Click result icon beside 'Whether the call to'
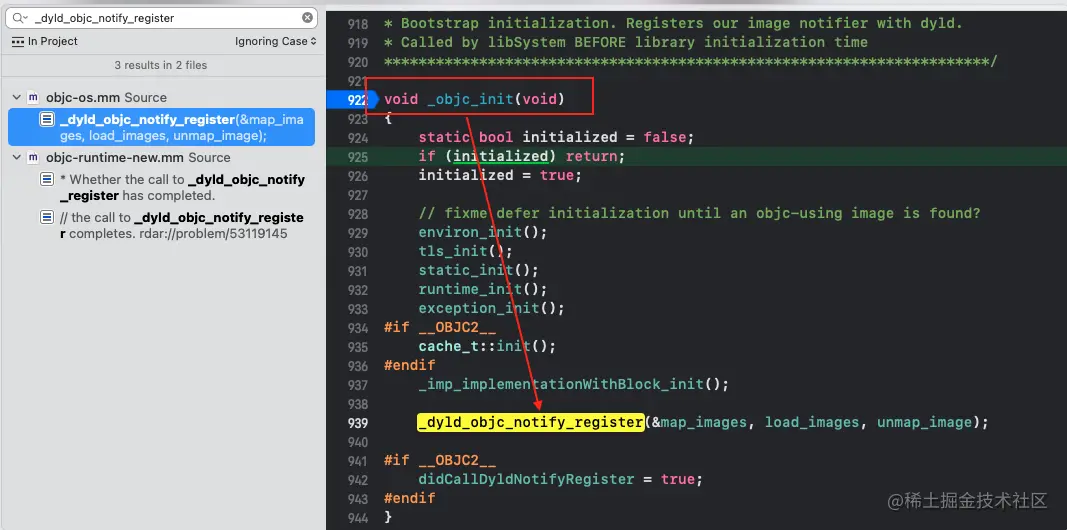 [x=46, y=180]
